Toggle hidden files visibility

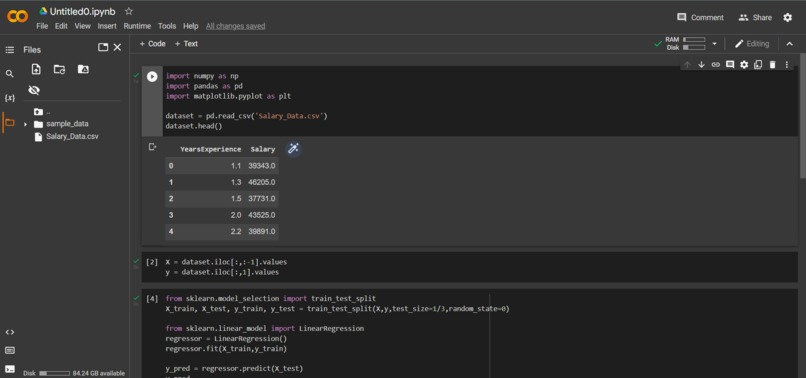34,91
